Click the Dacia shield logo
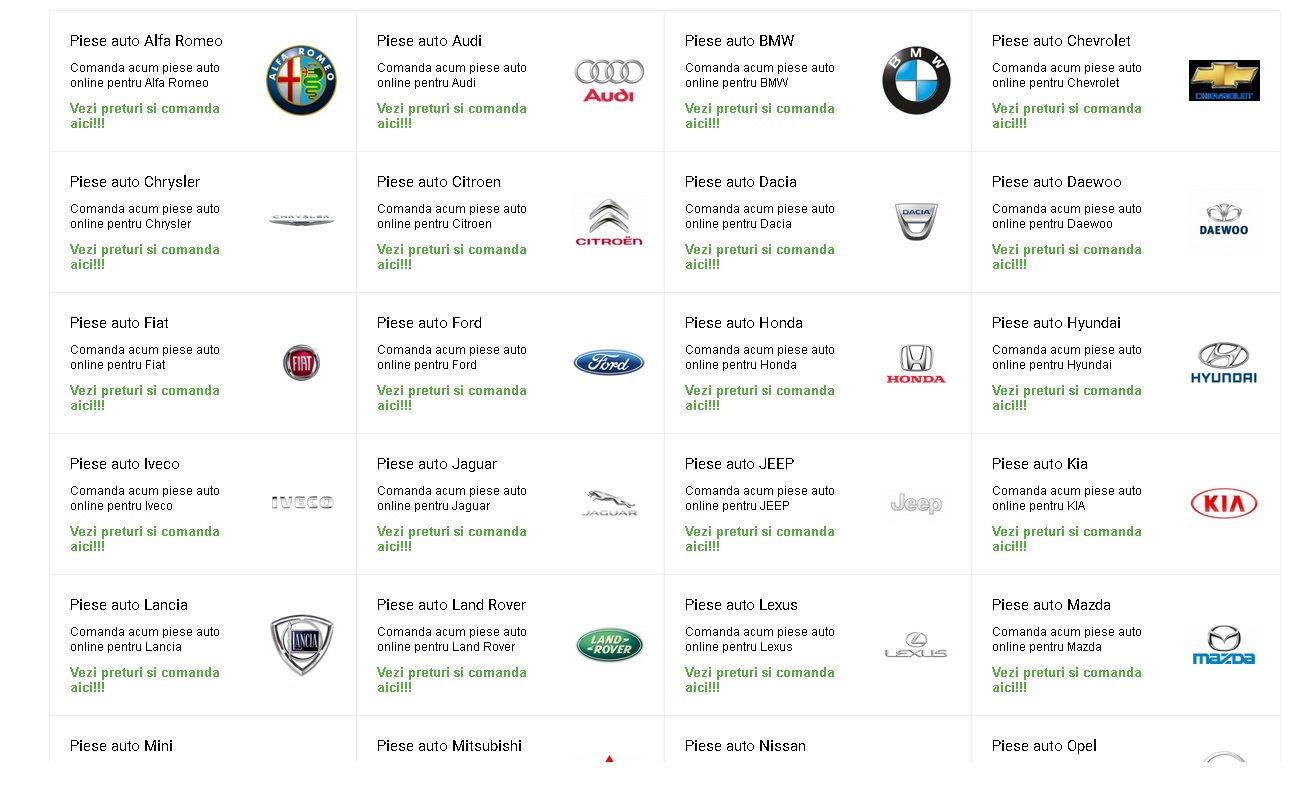Screen dimensions: 1306x786 (x=915, y=220)
